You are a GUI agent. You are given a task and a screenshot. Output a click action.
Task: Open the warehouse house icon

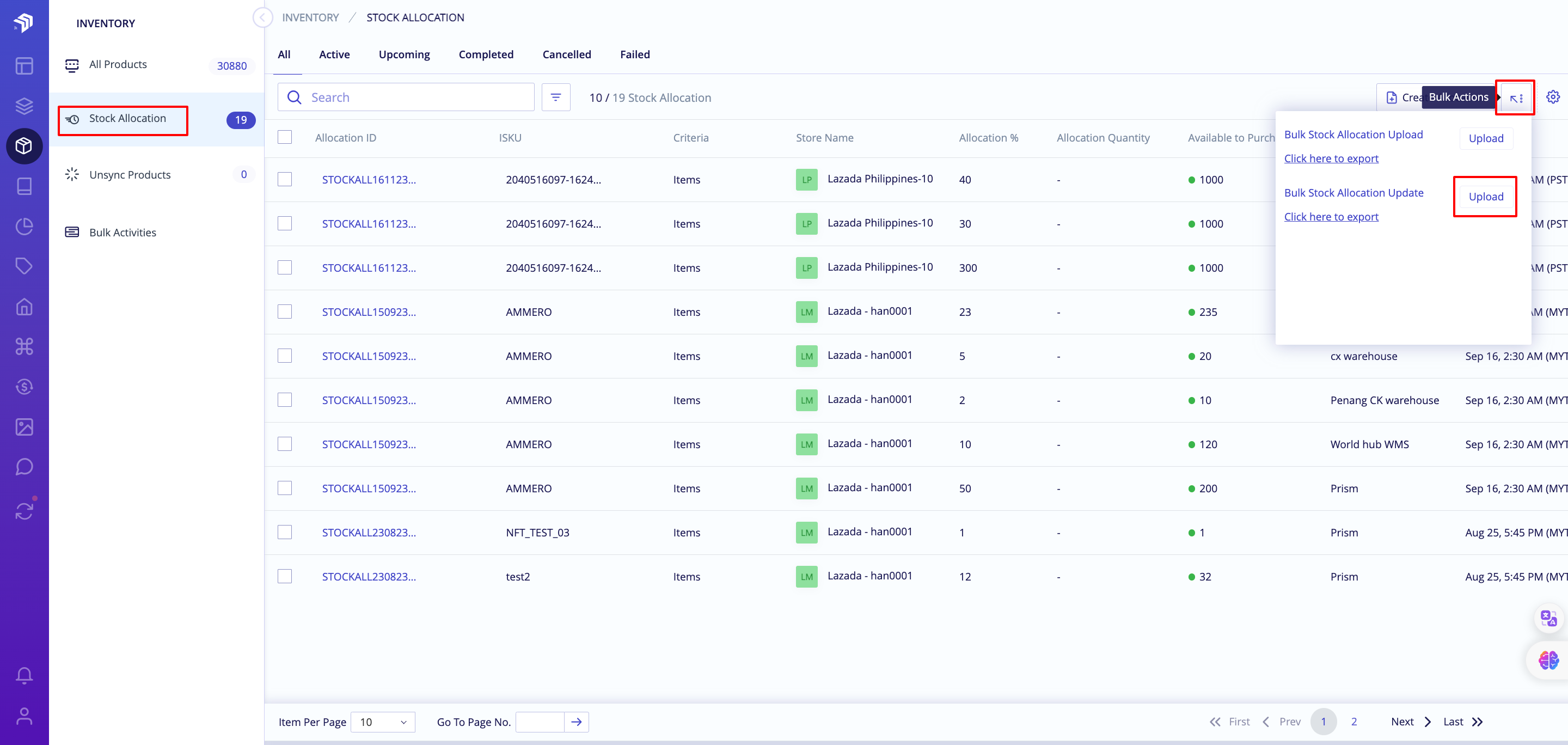coord(24,306)
